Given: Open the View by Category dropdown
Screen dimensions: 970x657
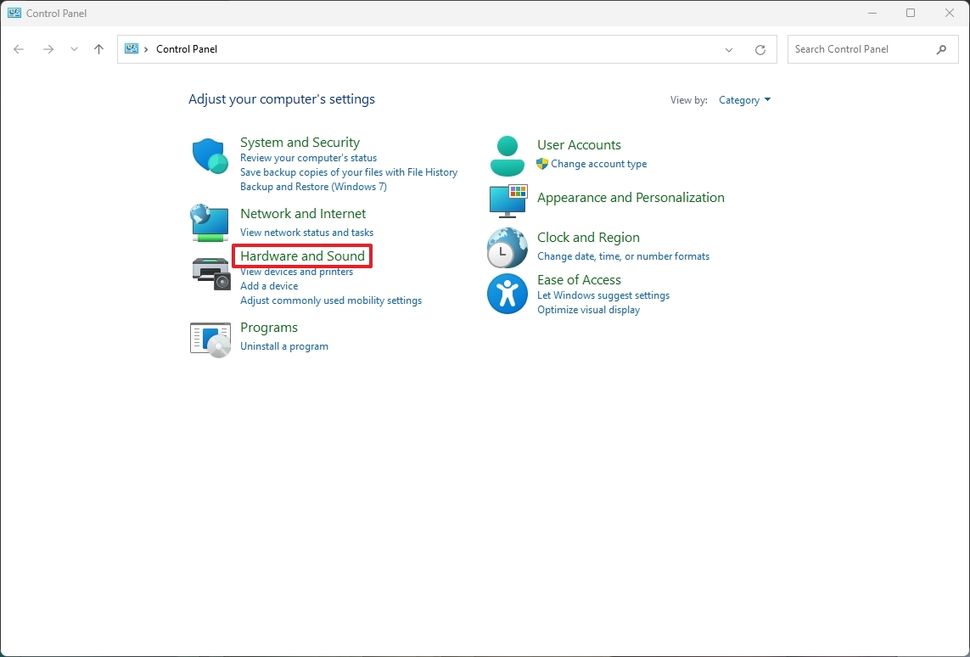Looking at the screenshot, I should [x=744, y=100].
